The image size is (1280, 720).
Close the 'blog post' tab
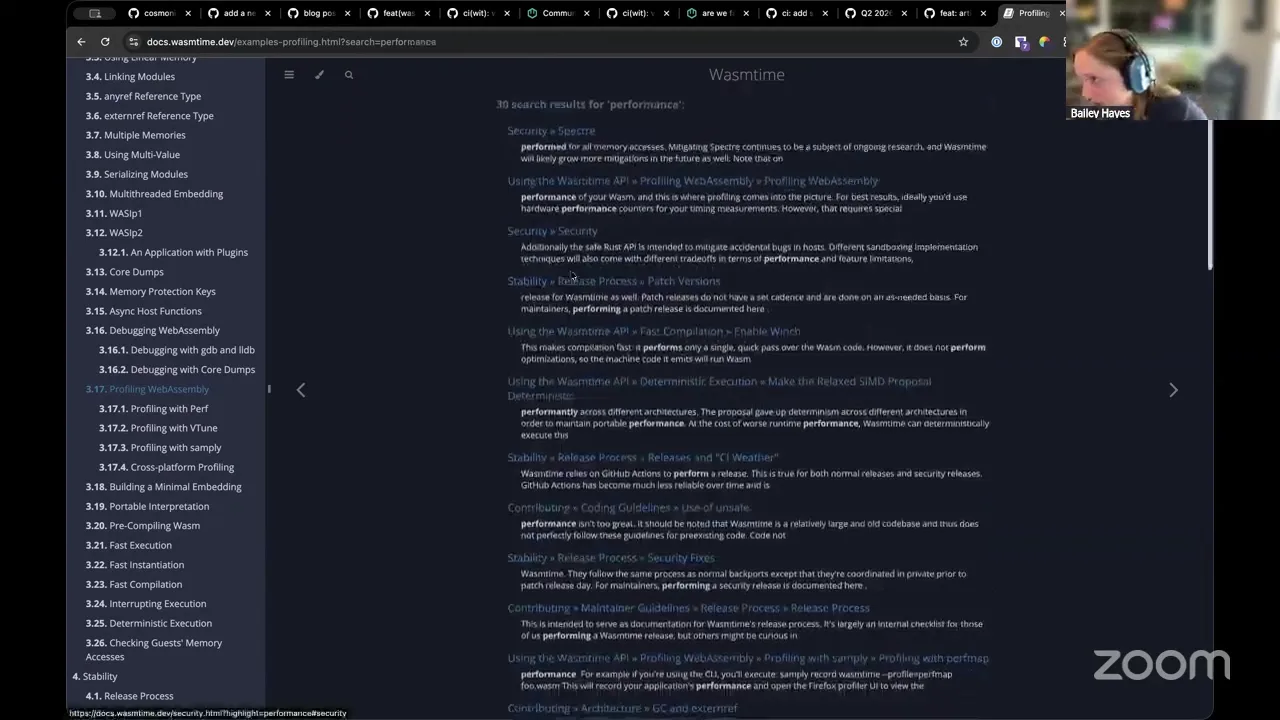347,13
